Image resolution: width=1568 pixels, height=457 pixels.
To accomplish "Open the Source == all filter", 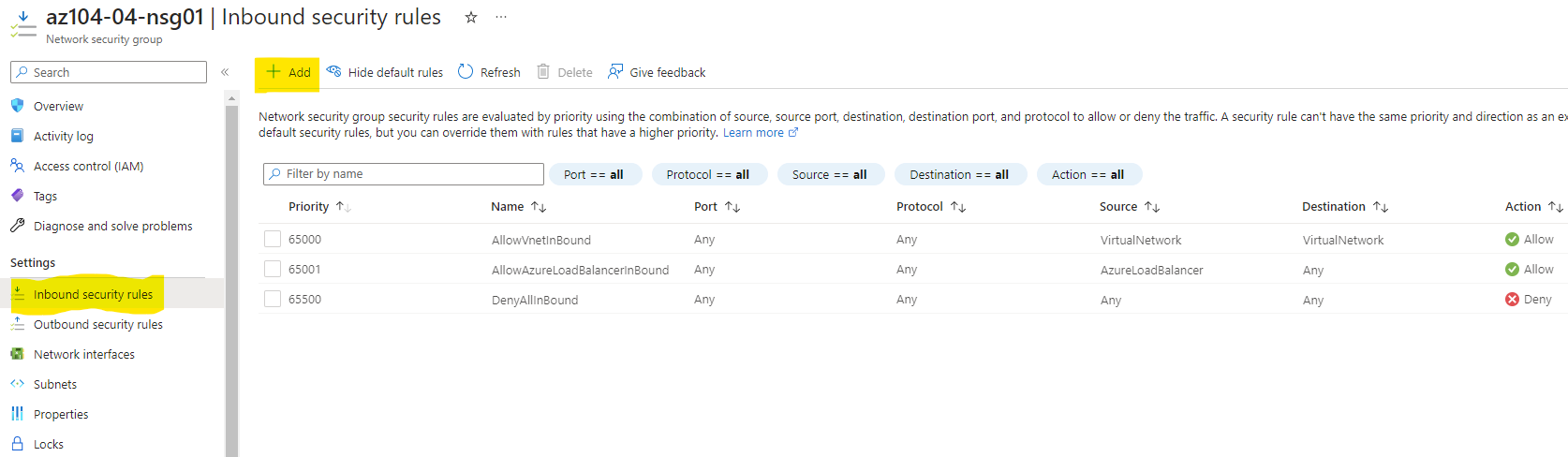I will [x=830, y=174].
